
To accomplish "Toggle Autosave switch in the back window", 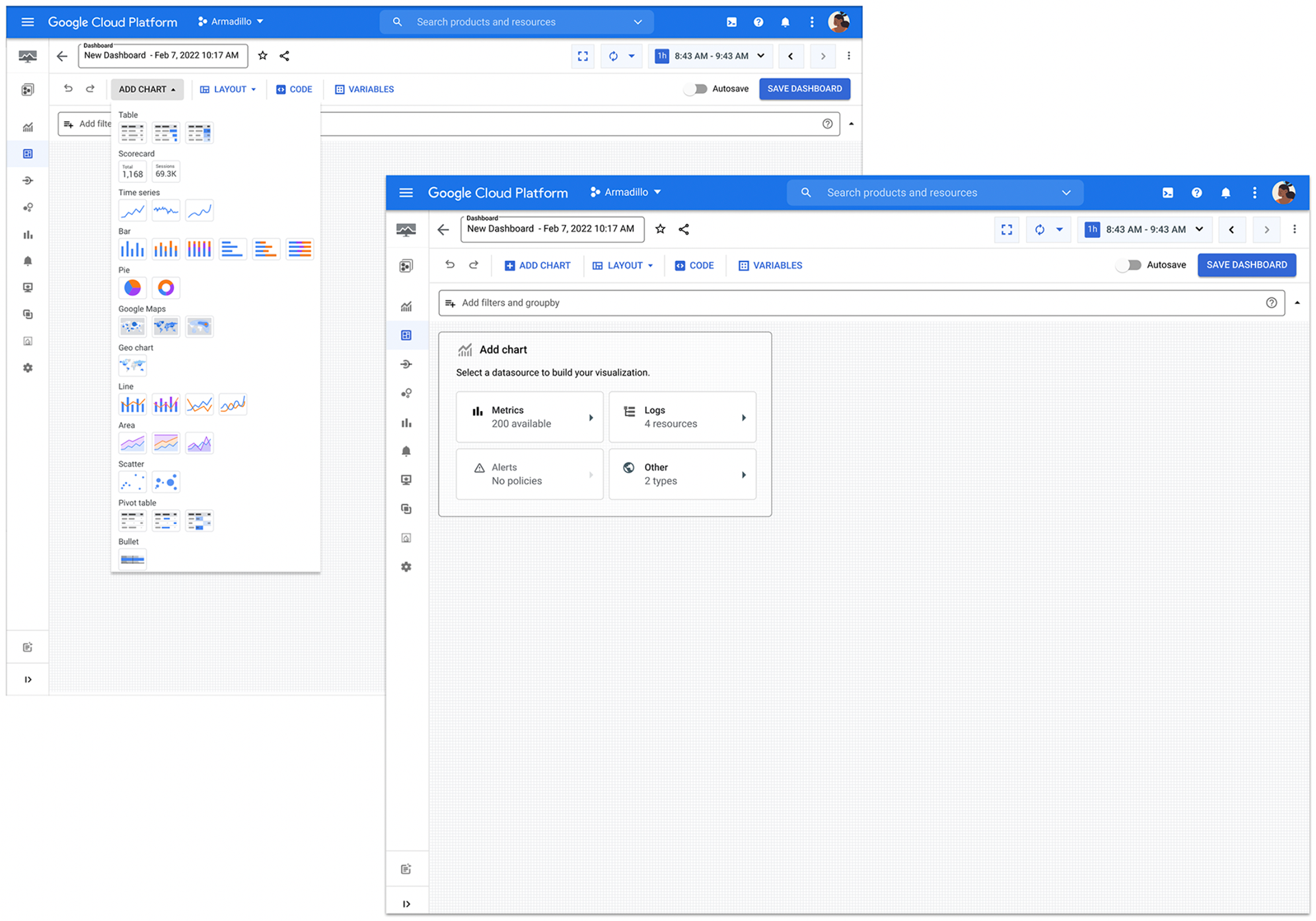I will pos(695,89).
